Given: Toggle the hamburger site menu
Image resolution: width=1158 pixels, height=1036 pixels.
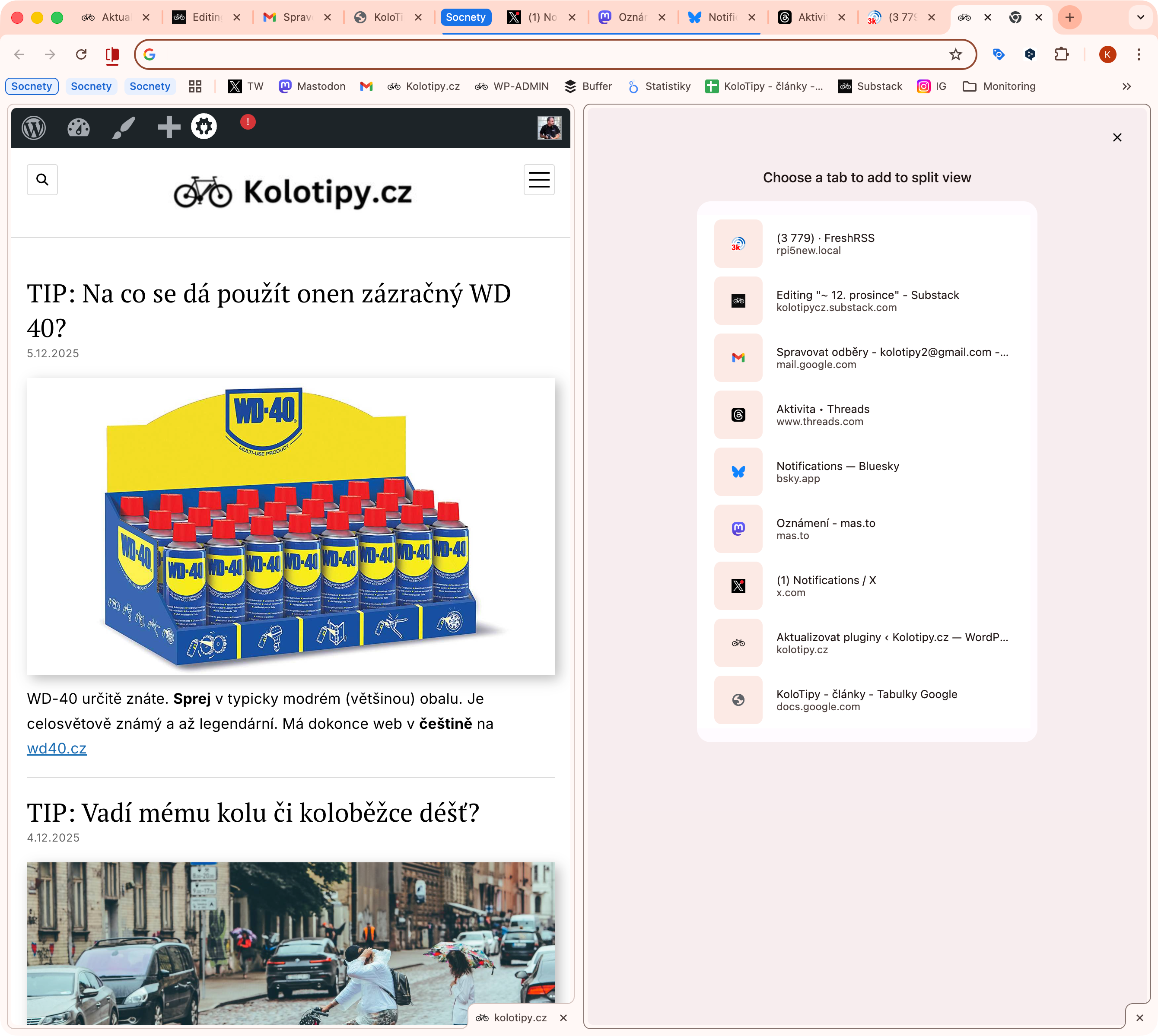Looking at the screenshot, I should tap(538, 180).
